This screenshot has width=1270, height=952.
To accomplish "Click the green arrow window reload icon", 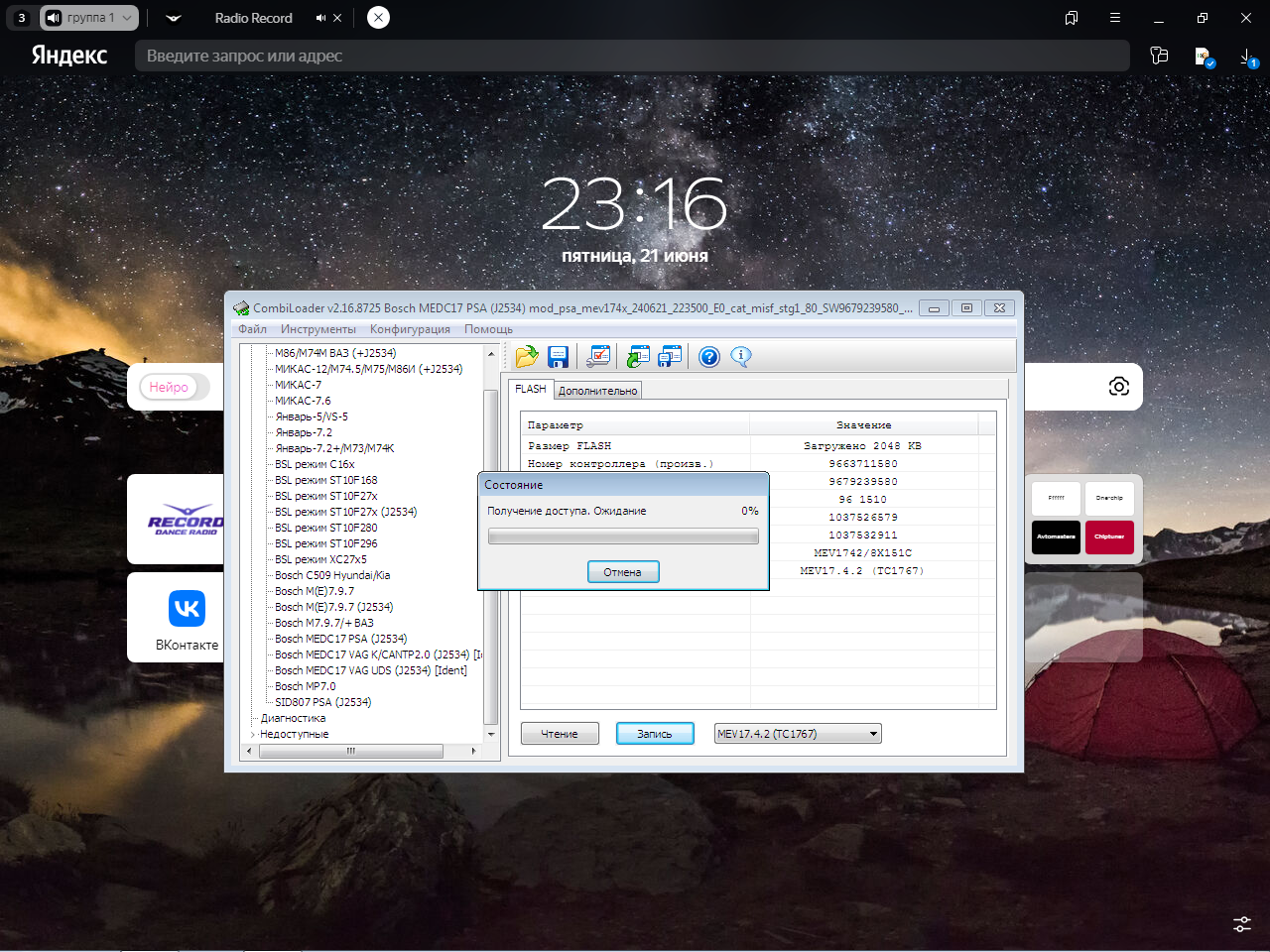I will pyautogui.click(x=638, y=357).
